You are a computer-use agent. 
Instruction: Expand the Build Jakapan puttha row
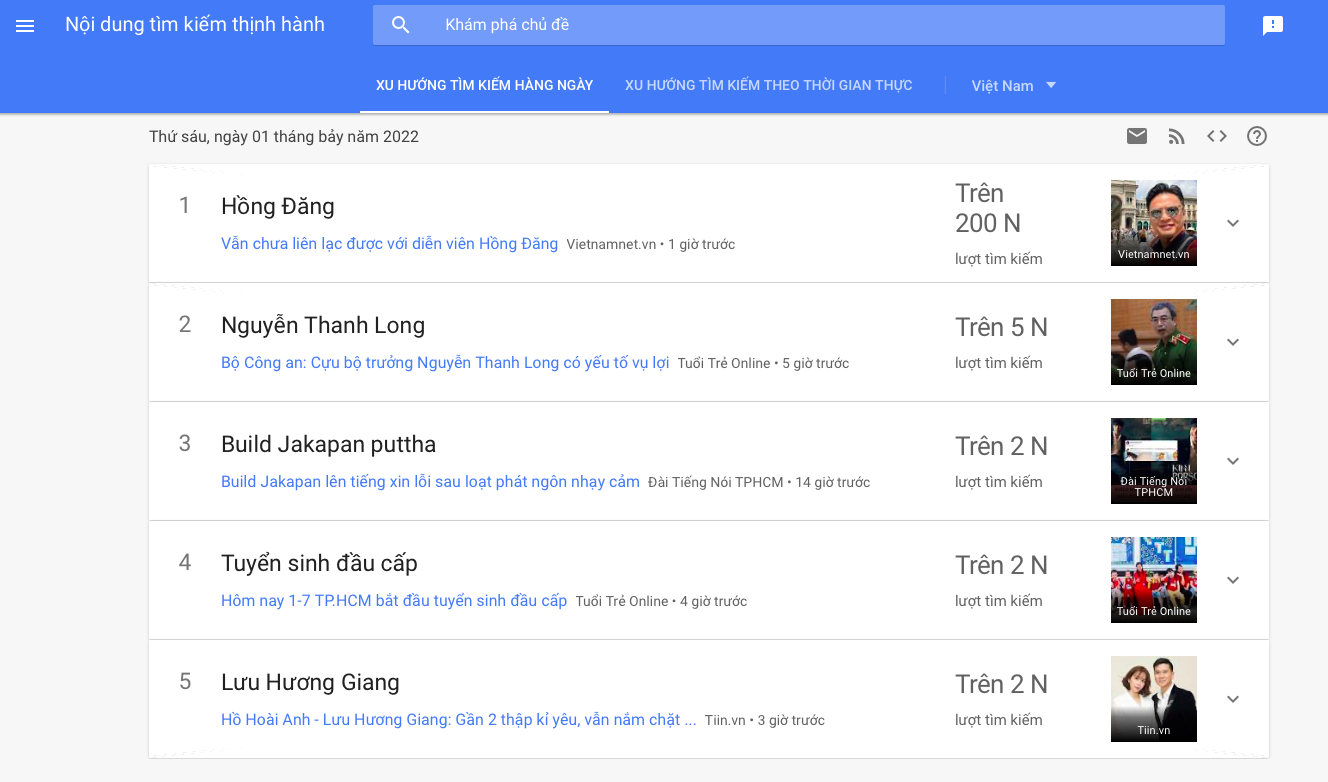coord(1233,461)
